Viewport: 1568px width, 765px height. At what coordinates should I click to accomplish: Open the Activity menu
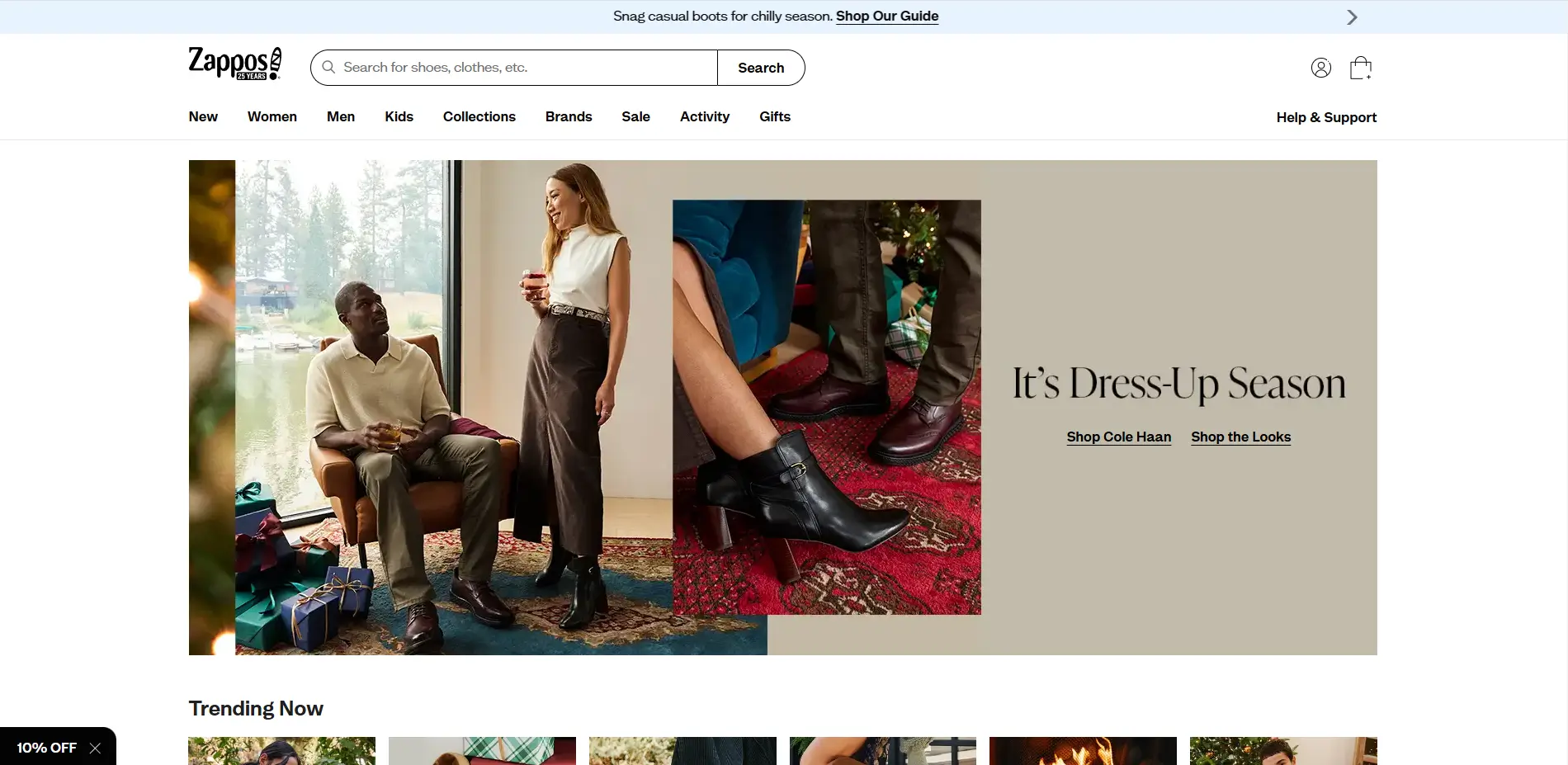[x=705, y=116]
